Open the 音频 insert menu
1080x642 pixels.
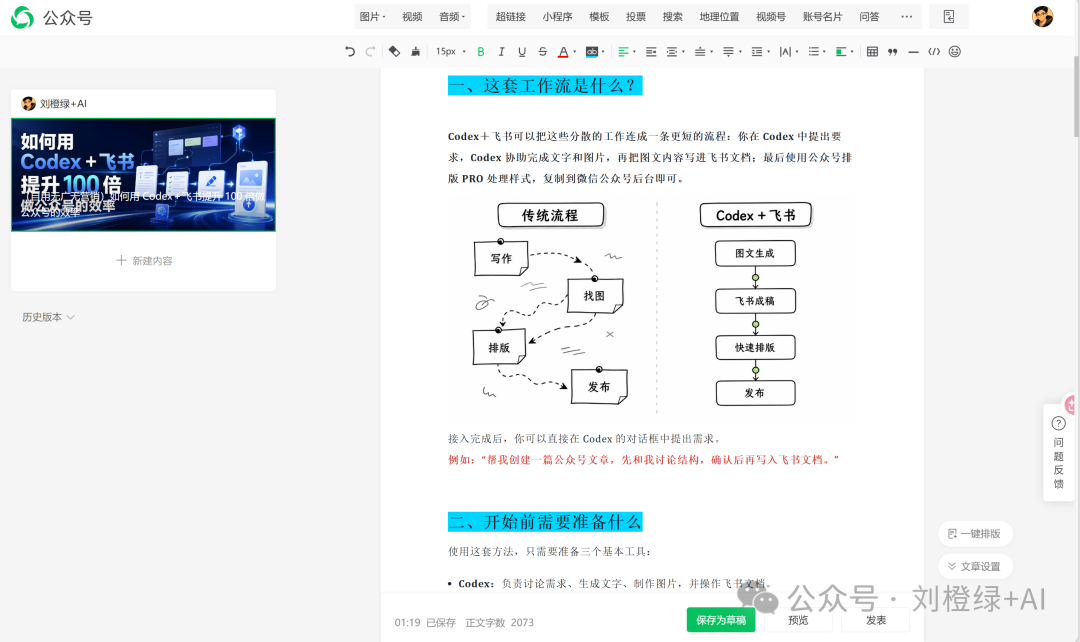pyautogui.click(x=452, y=17)
